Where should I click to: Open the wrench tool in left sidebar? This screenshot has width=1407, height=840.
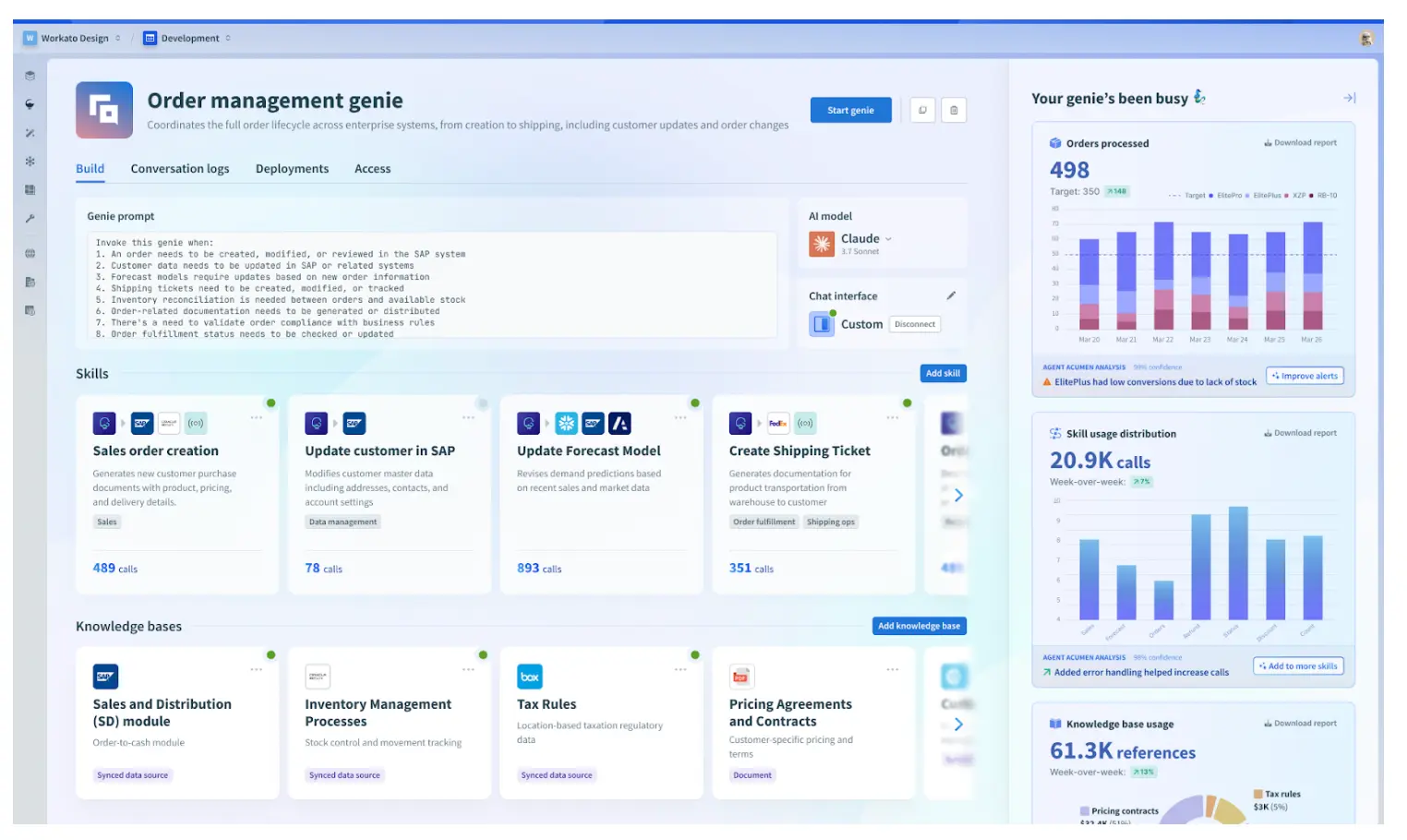tap(29, 218)
